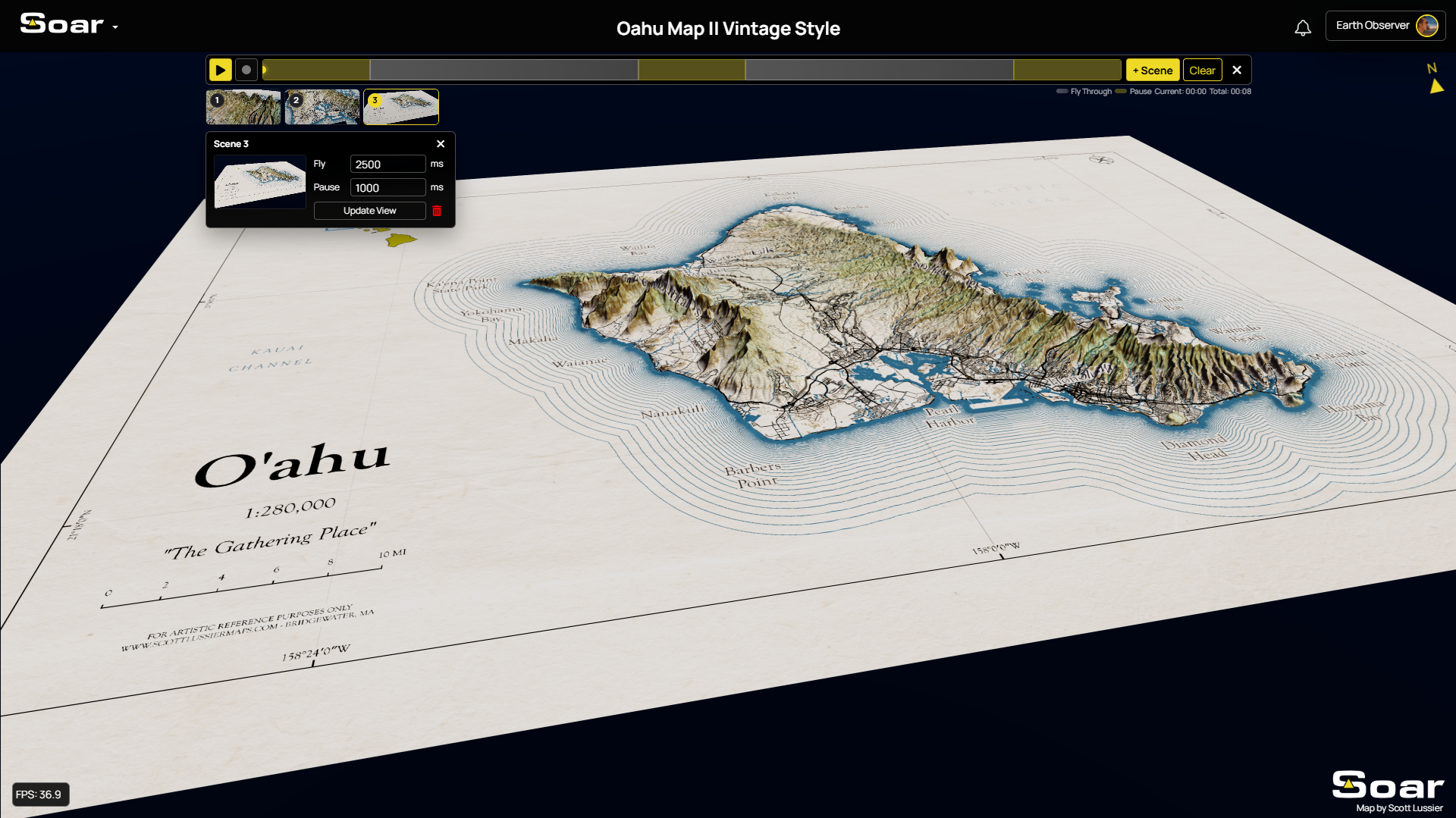
Task: Click the FPS counter badge
Action: tap(39, 794)
